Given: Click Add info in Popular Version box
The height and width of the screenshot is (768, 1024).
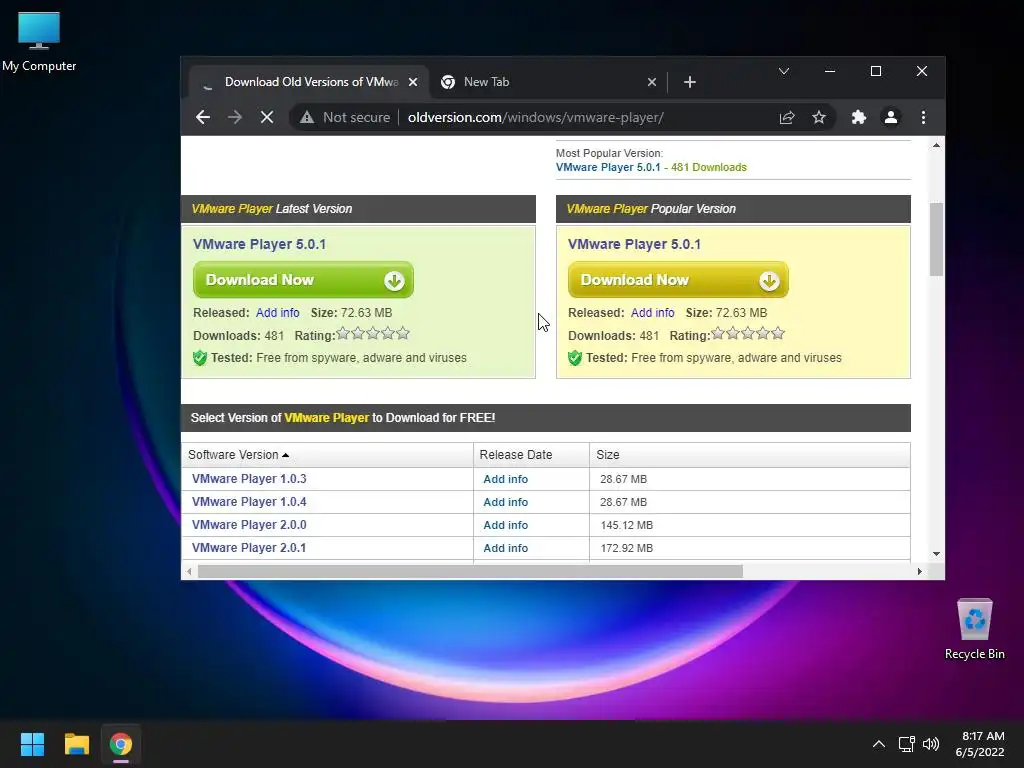Looking at the screenshot, I should (x=652, y=313).
